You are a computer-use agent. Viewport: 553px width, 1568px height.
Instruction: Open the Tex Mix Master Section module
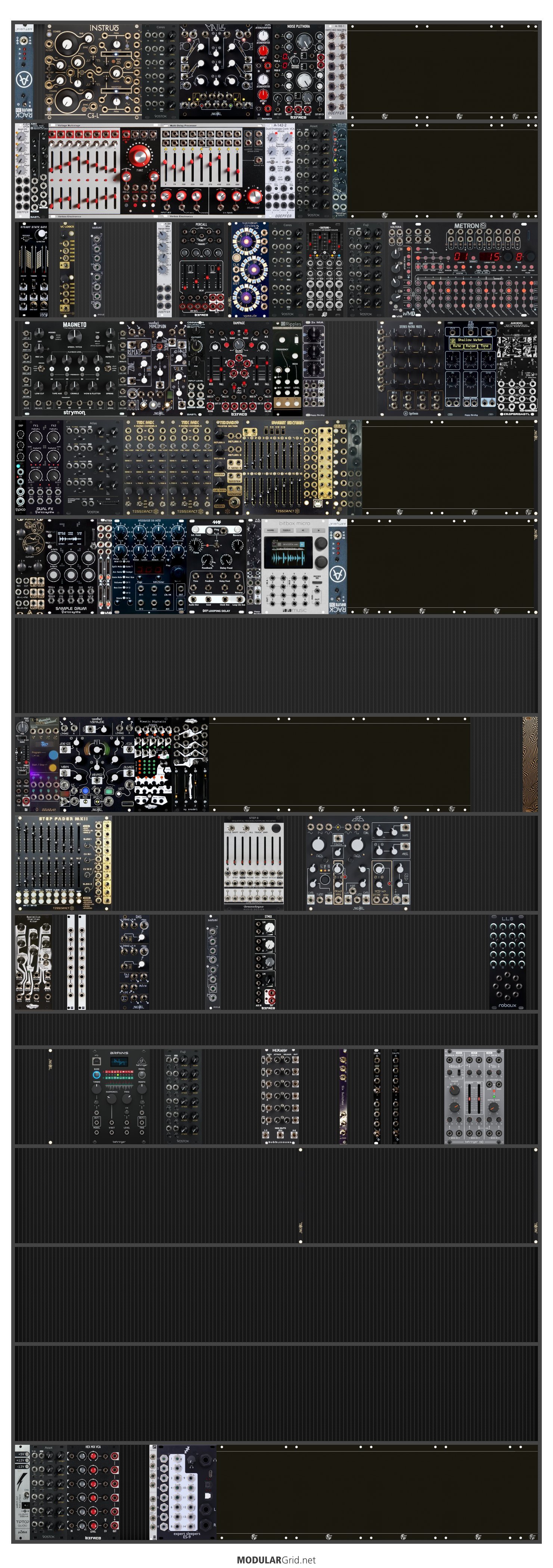(228, 467)
